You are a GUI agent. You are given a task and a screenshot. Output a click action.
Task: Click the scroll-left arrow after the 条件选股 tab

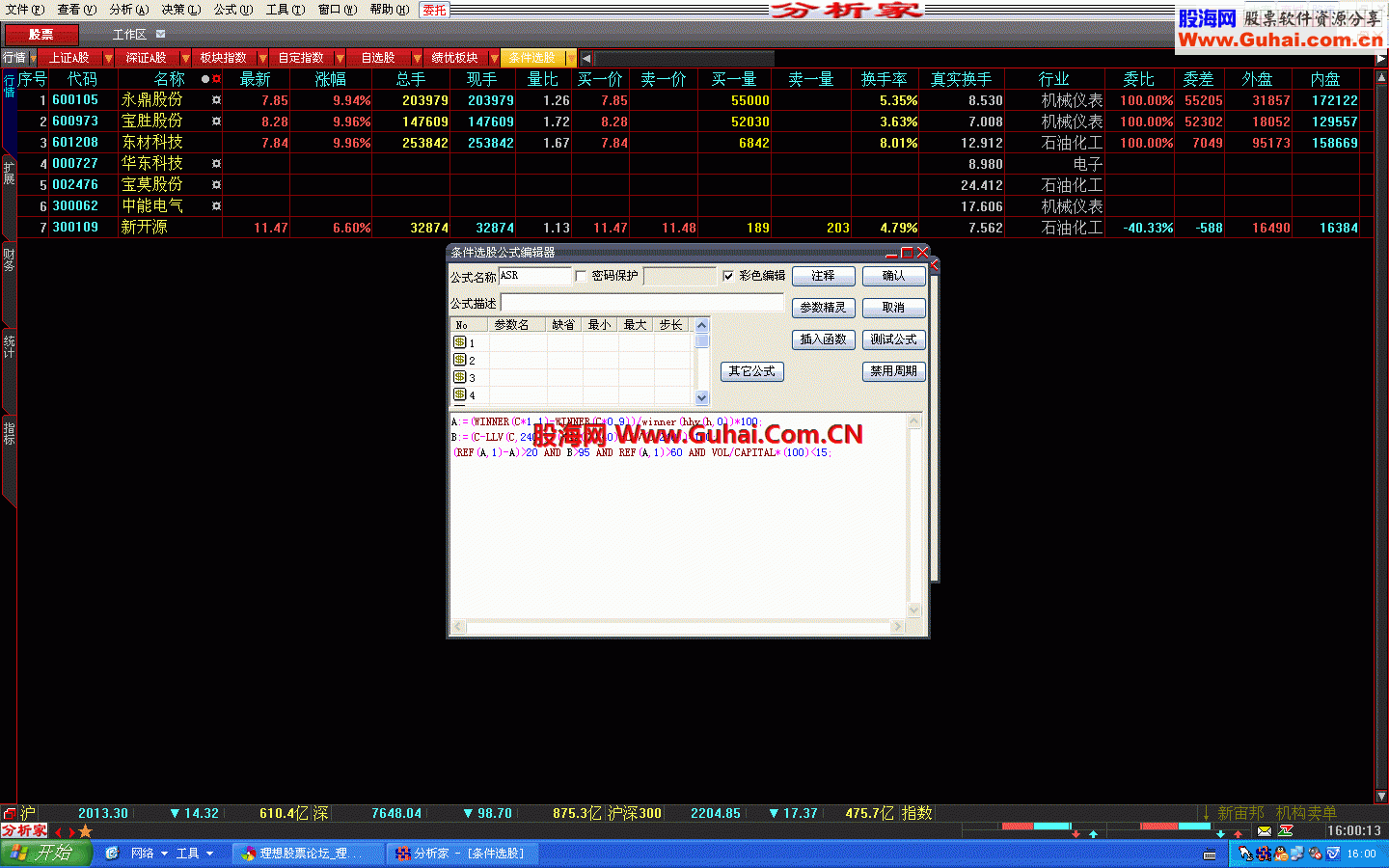[x=586, y=59]
